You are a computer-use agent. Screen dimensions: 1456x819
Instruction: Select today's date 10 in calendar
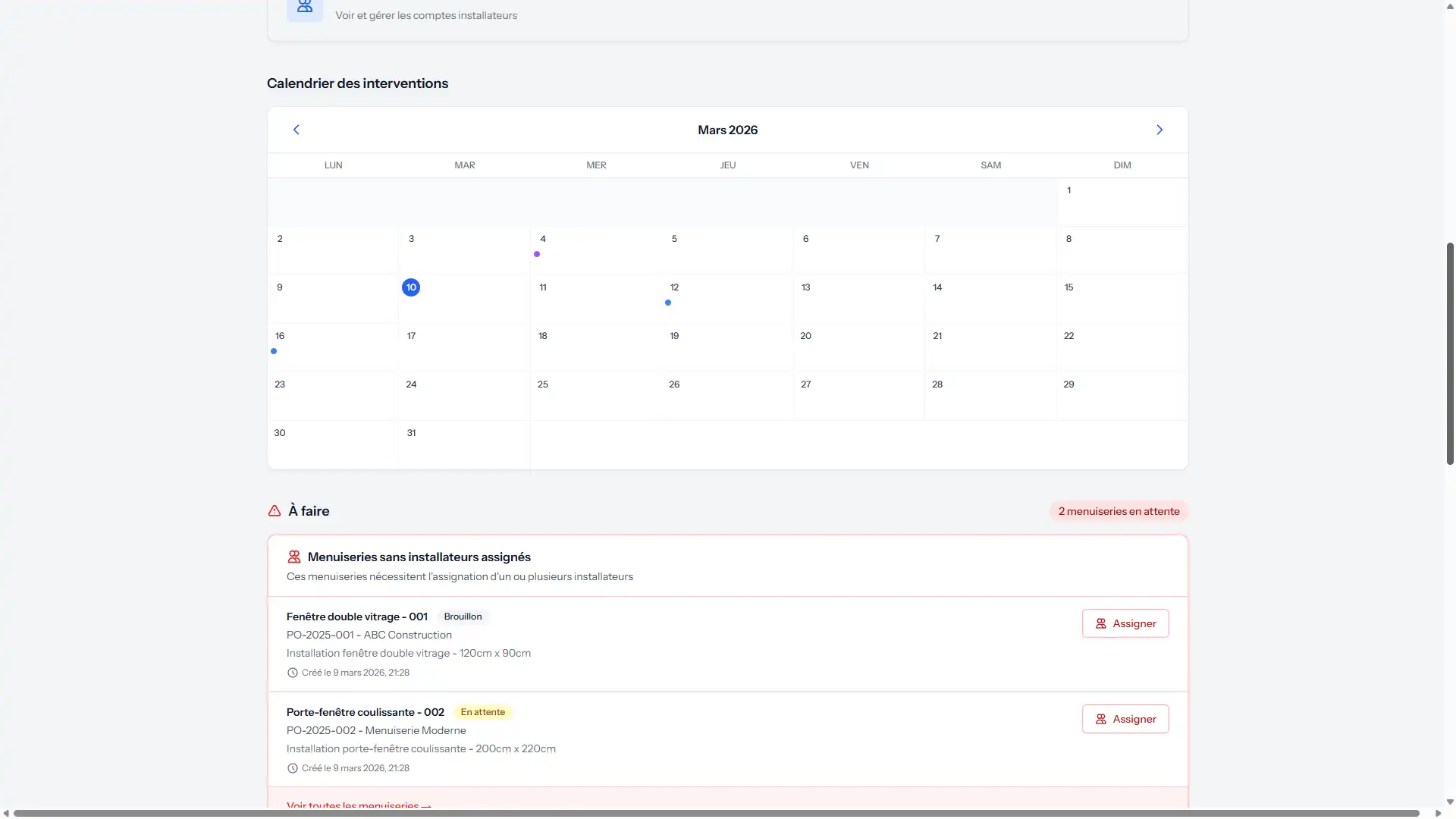tap(411, 287)
